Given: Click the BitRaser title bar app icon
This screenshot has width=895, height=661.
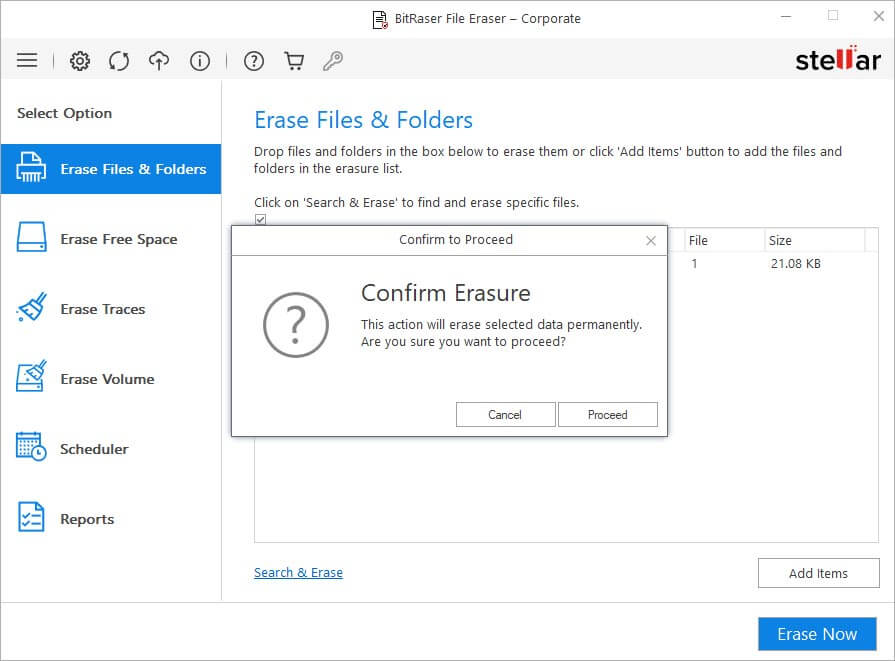Looking at the screenshot, I should click(x=380, y=19).
